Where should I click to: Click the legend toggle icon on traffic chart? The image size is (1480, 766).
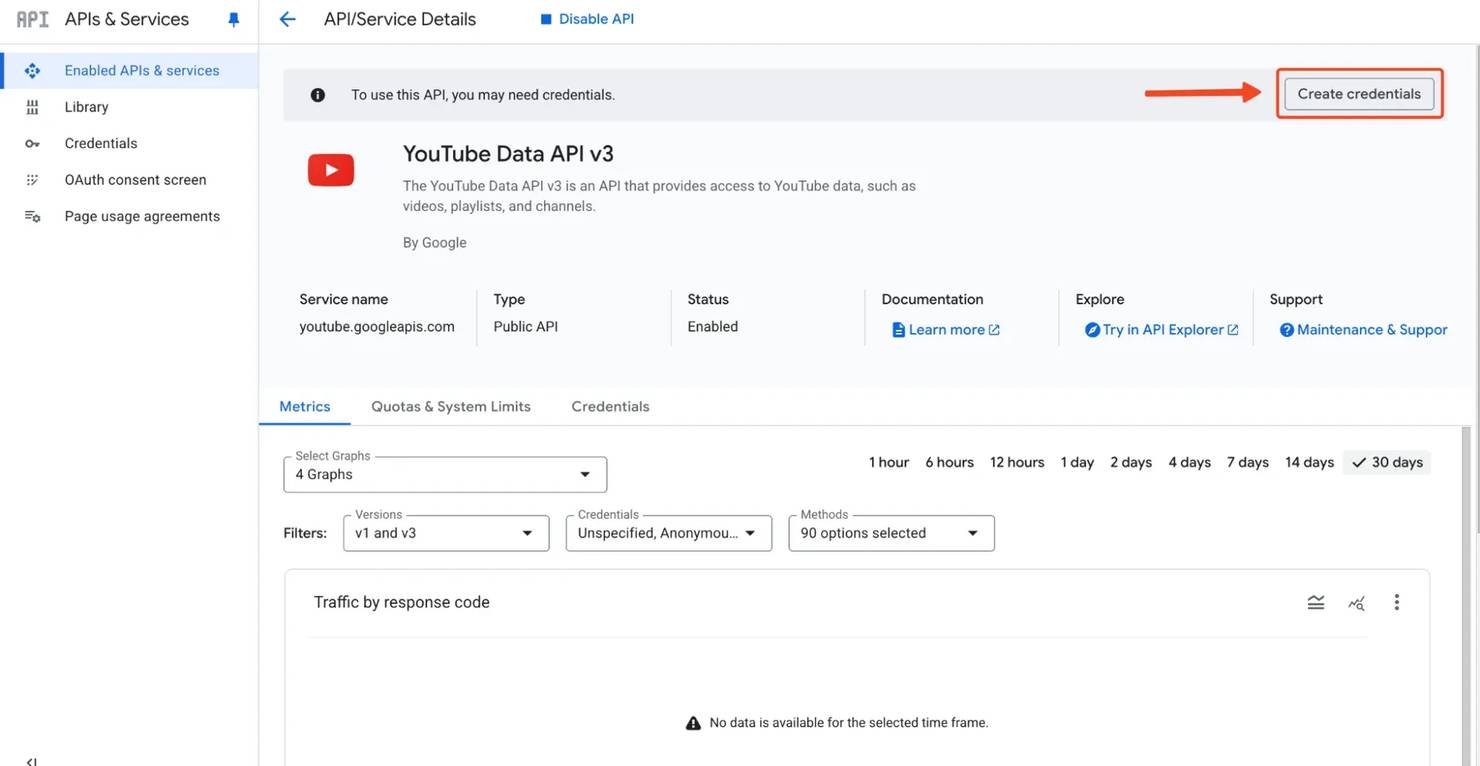[1316, 602]
